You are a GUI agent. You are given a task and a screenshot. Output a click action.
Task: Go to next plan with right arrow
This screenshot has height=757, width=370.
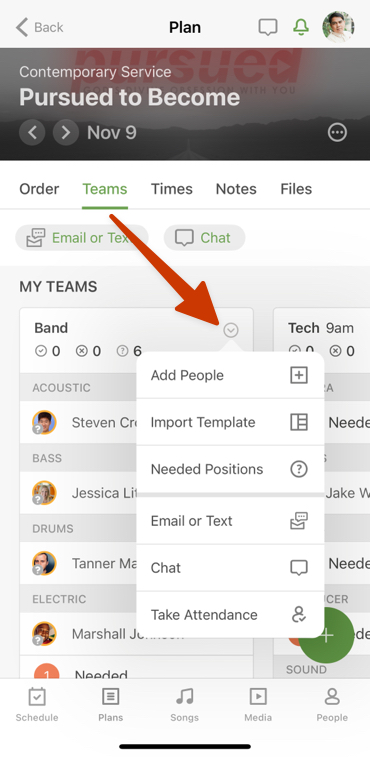66,132
